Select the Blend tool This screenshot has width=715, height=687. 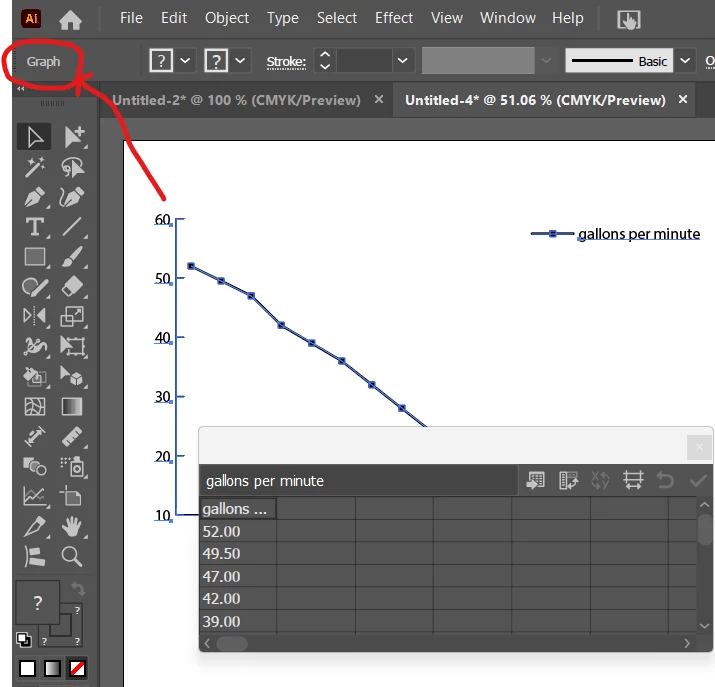tap(34, 466)
